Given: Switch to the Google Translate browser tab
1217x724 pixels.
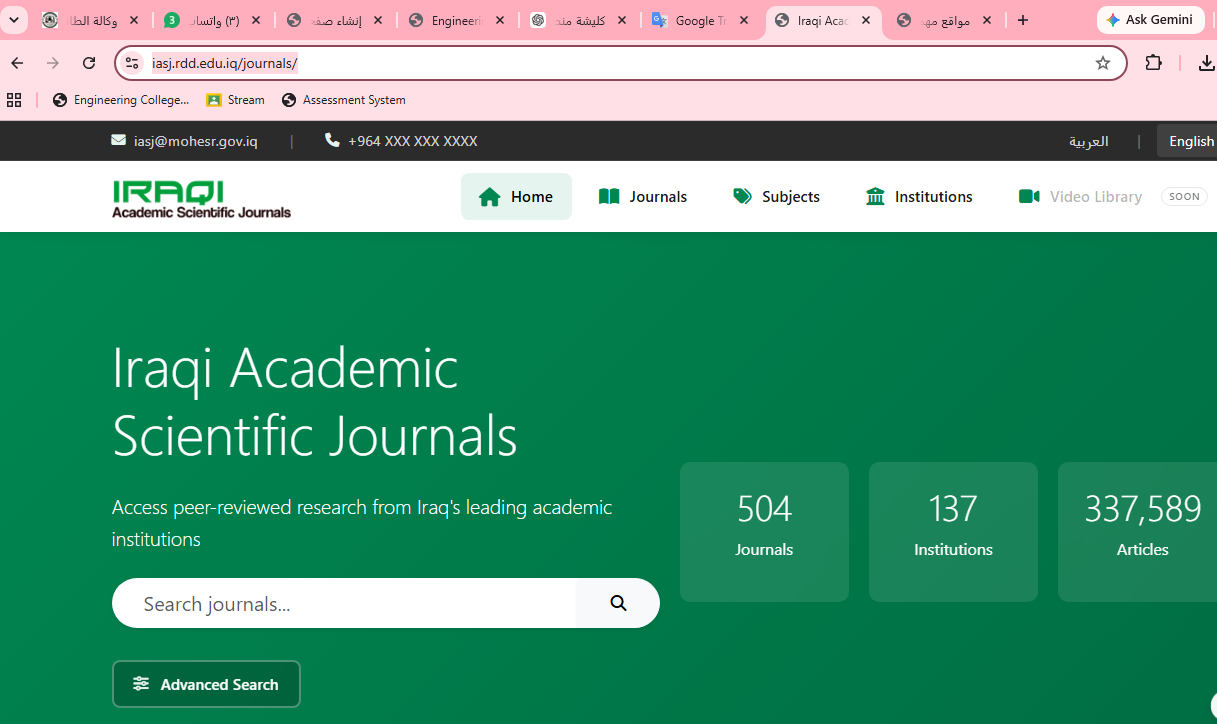Looking at the screenshot, I should click(x=701, y=20).
